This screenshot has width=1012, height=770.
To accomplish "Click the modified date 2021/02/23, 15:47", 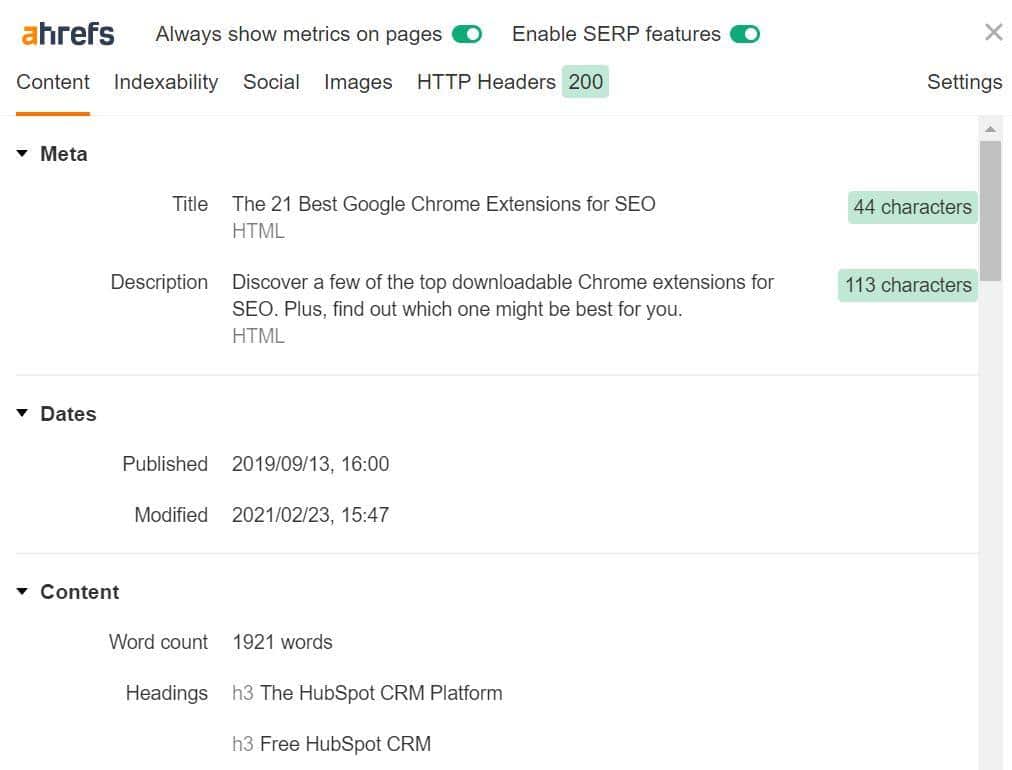I will click(310, 515).
